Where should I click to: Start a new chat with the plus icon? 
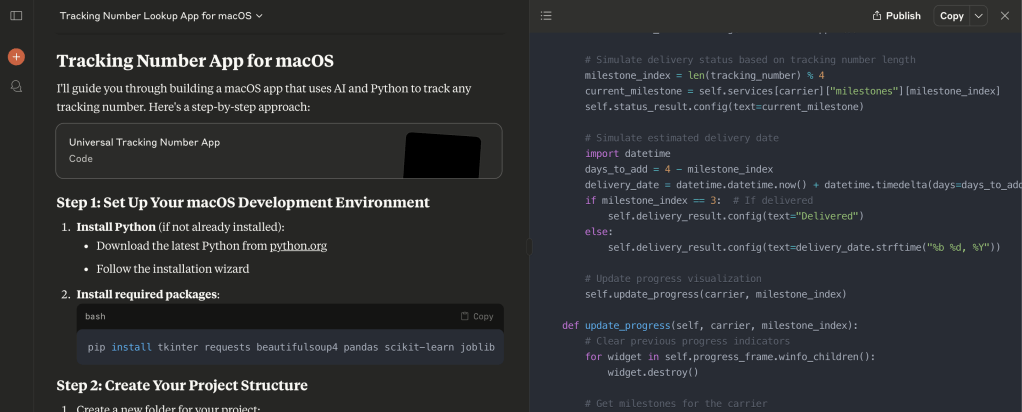coord(16,57)
